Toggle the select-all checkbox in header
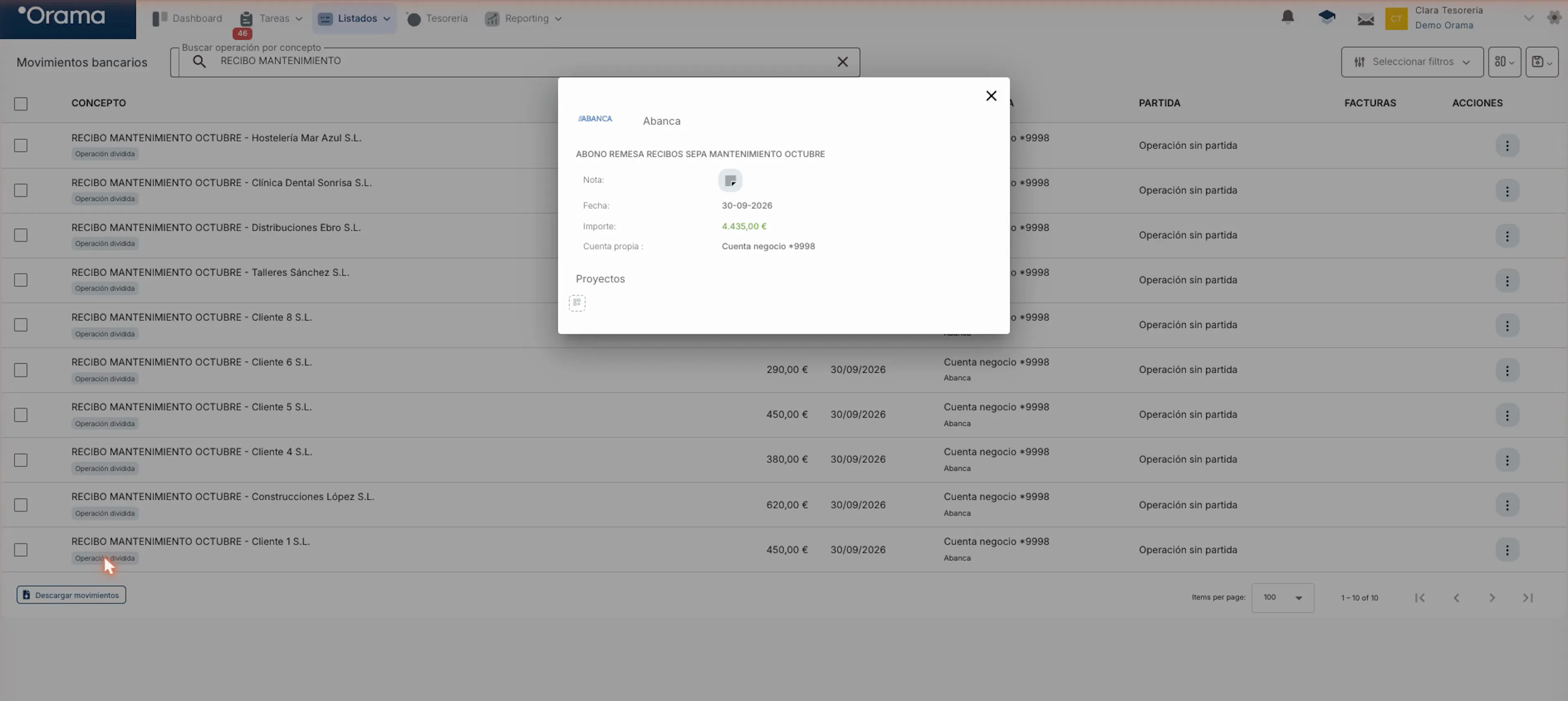Viewport: 1568px width, 701px height. click(21, 103)
